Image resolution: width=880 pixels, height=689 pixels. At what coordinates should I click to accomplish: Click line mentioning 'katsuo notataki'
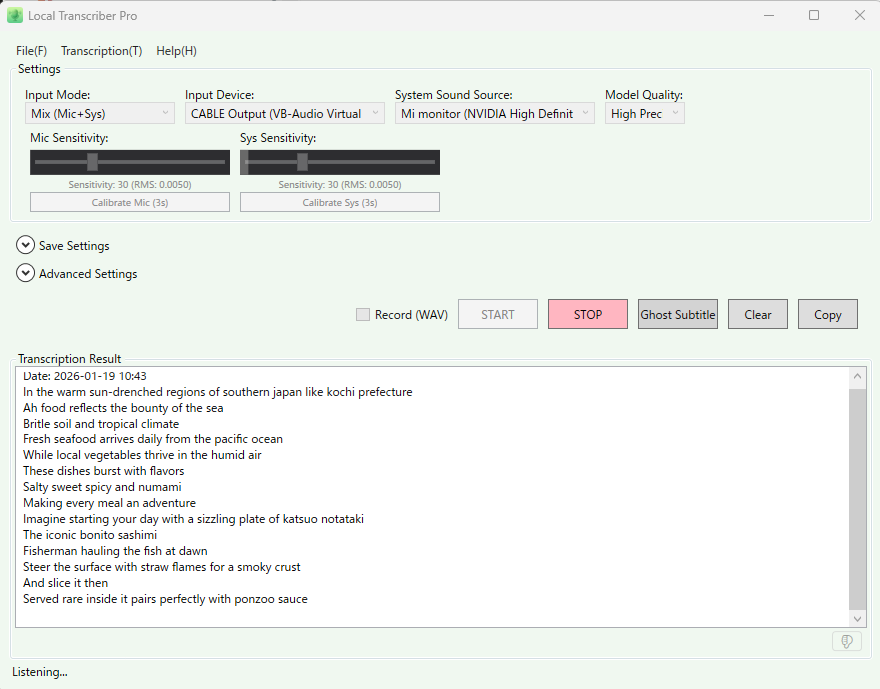click(x=193, y=519)
